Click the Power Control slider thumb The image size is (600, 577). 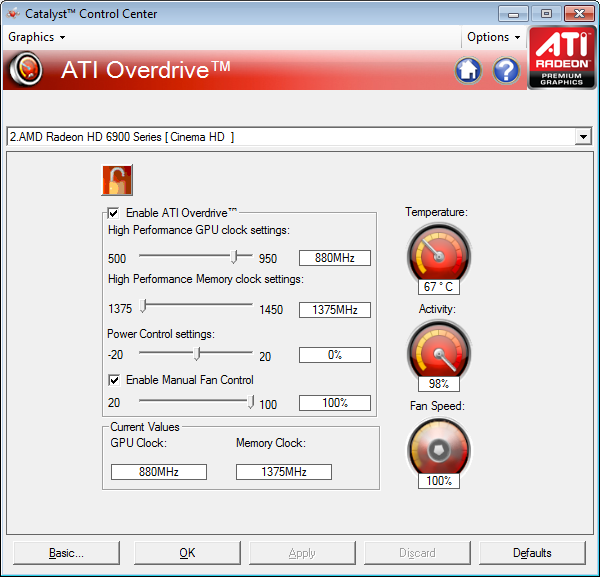196,354
